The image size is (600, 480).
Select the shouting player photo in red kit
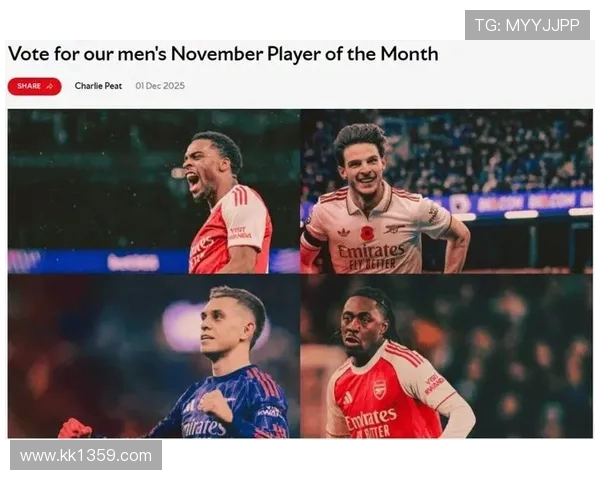(x=154, y=191)
